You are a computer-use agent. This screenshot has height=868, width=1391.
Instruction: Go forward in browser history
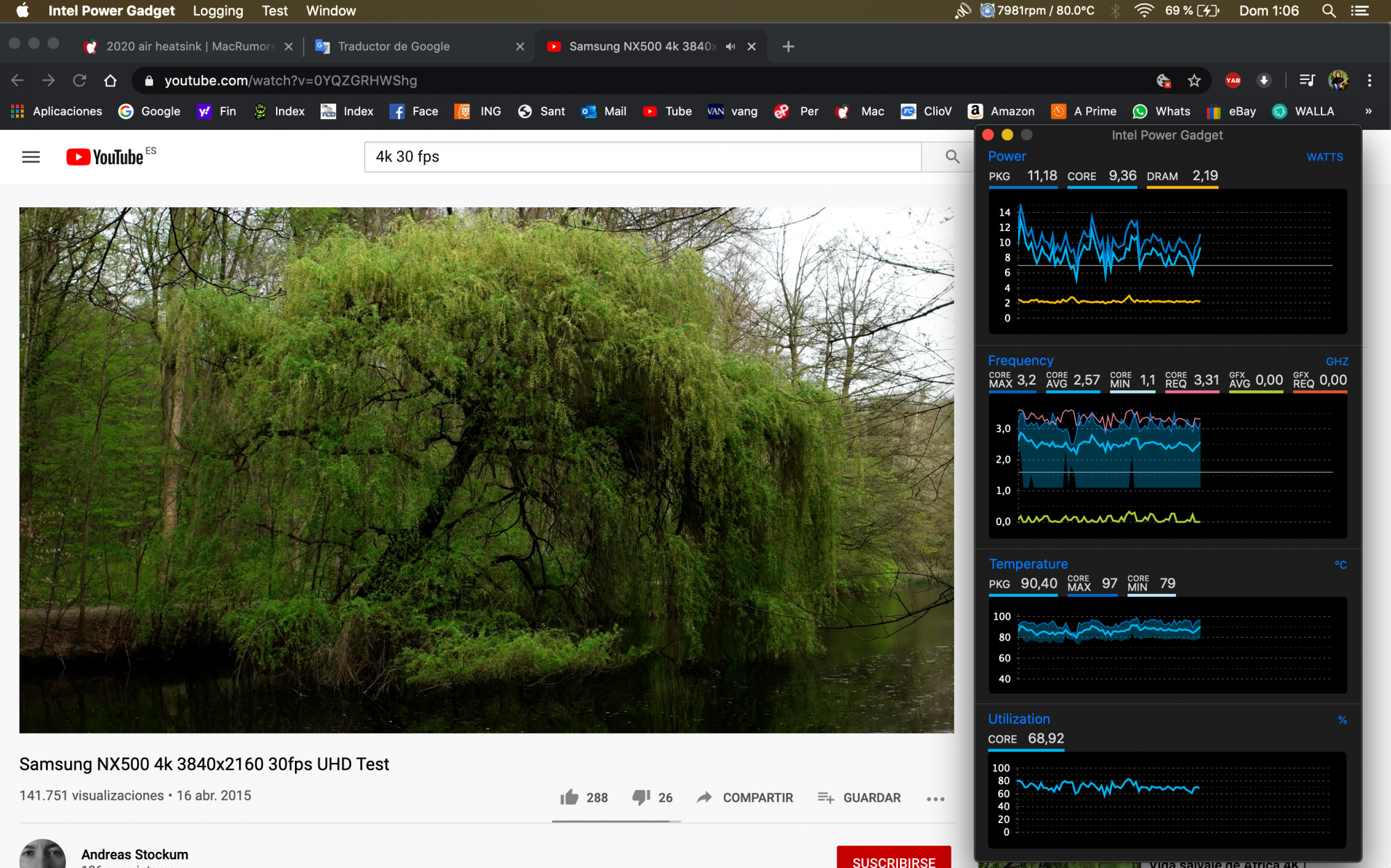[48, 81]
